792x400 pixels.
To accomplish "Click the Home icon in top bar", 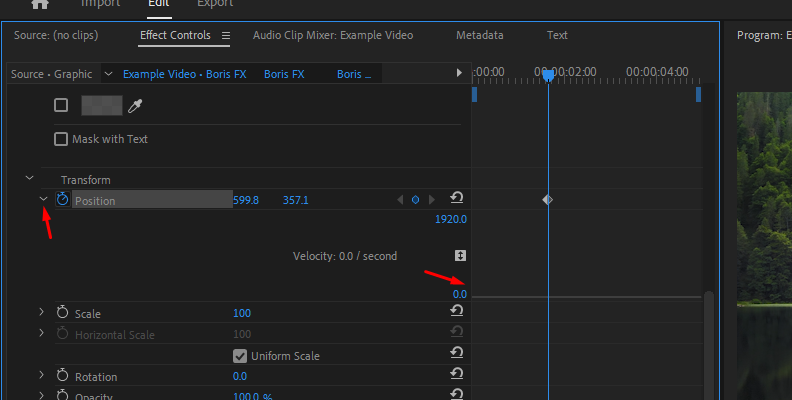I will [x=40, y=4].
